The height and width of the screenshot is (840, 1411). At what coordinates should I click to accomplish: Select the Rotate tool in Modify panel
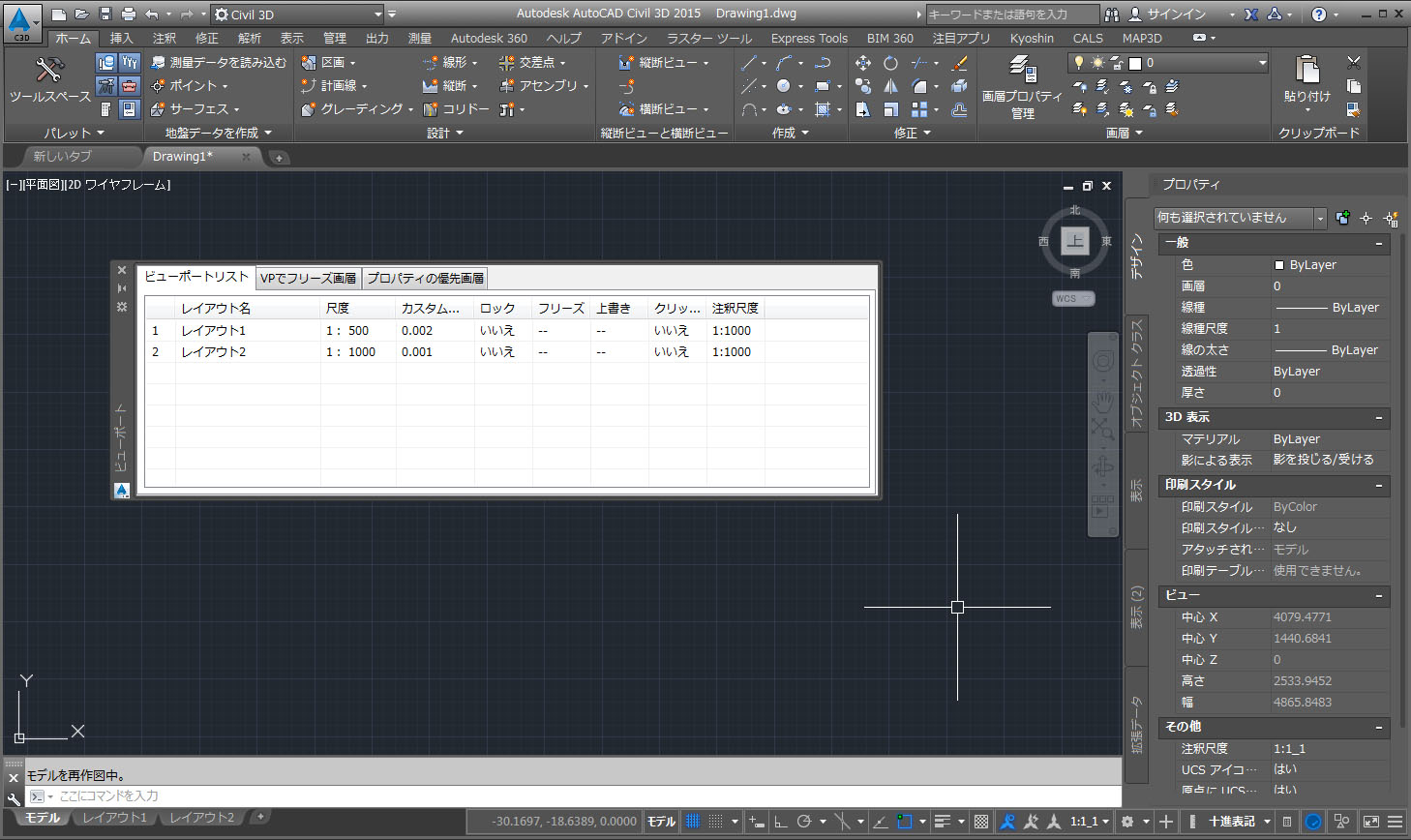[x=890, y=63]
